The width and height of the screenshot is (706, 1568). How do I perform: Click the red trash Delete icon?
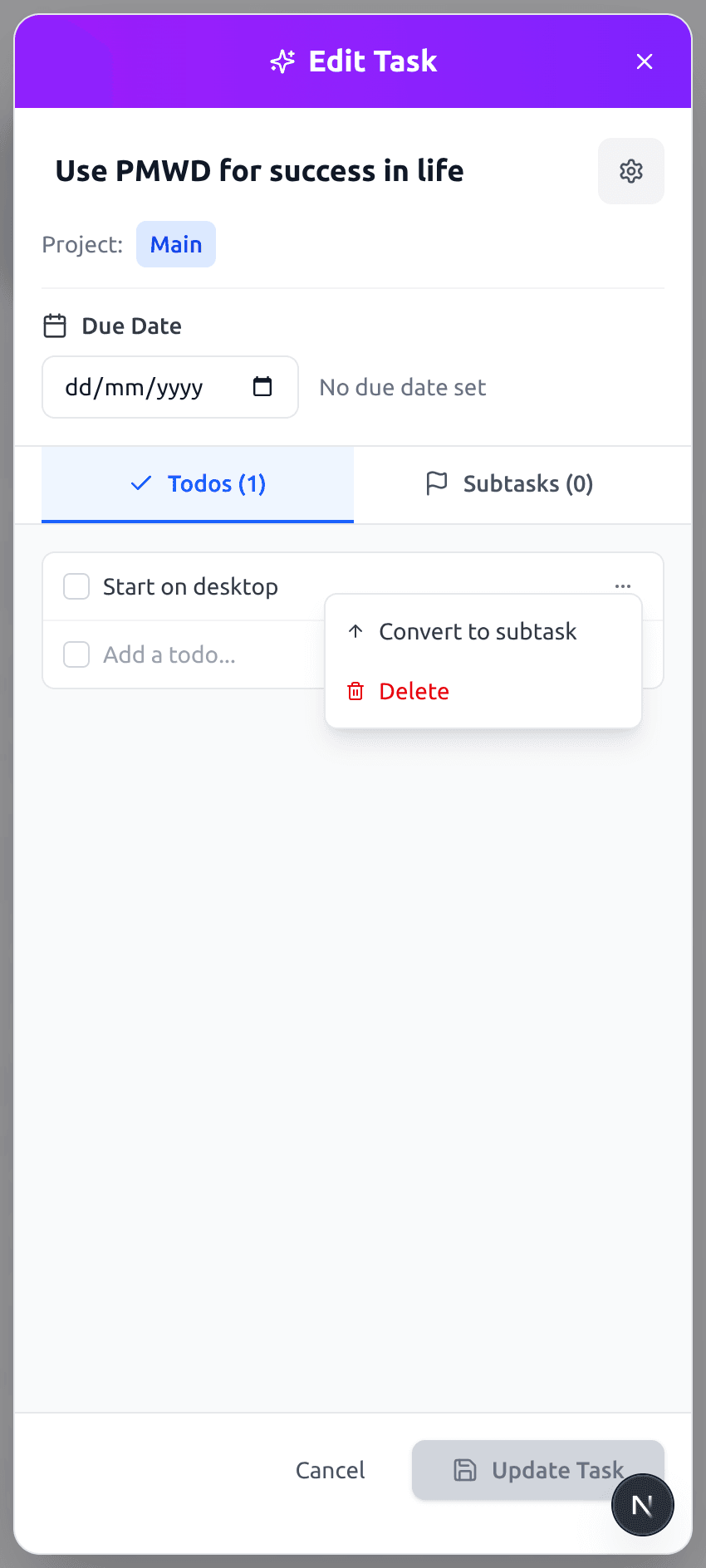pyautogui.click(x=355, y=691)
